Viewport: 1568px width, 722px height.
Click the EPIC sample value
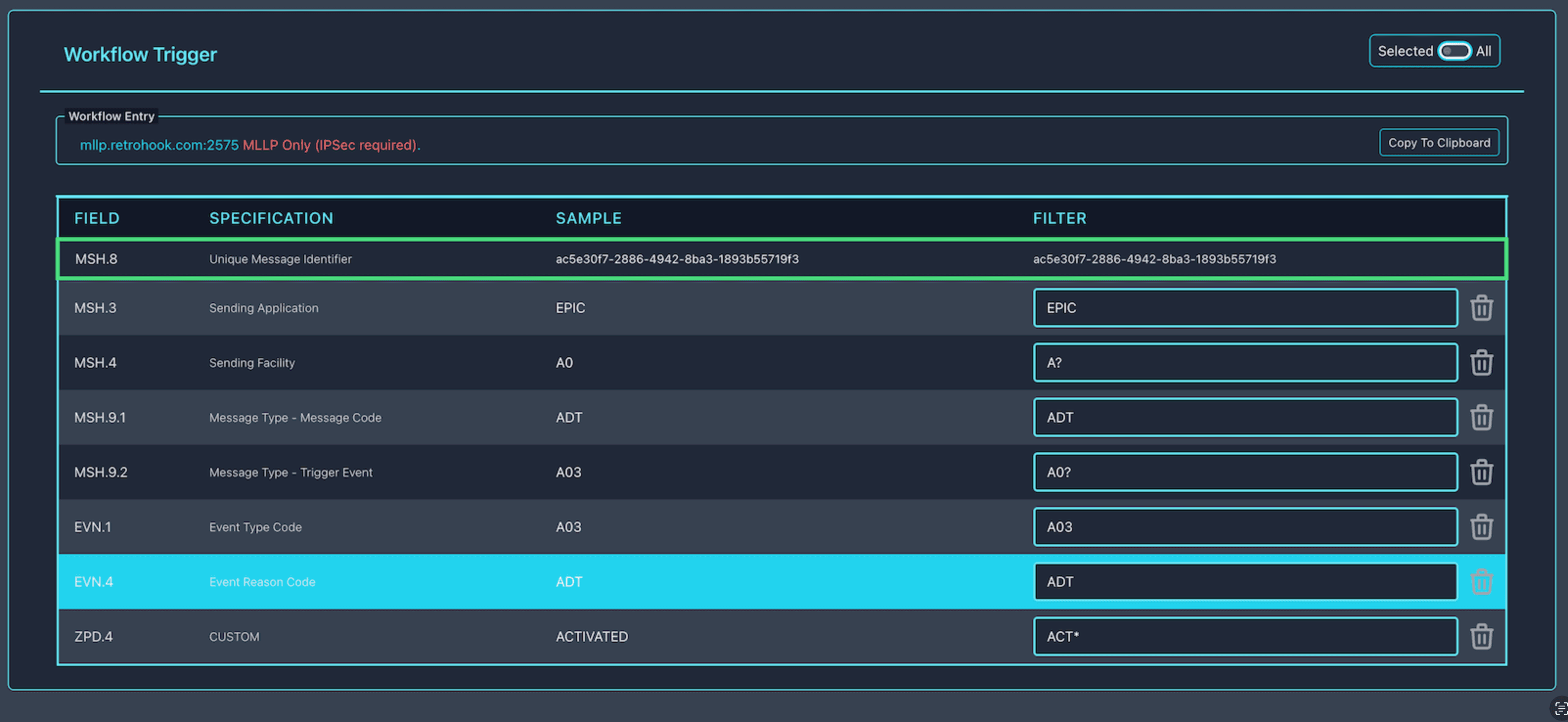click(570, 308)
